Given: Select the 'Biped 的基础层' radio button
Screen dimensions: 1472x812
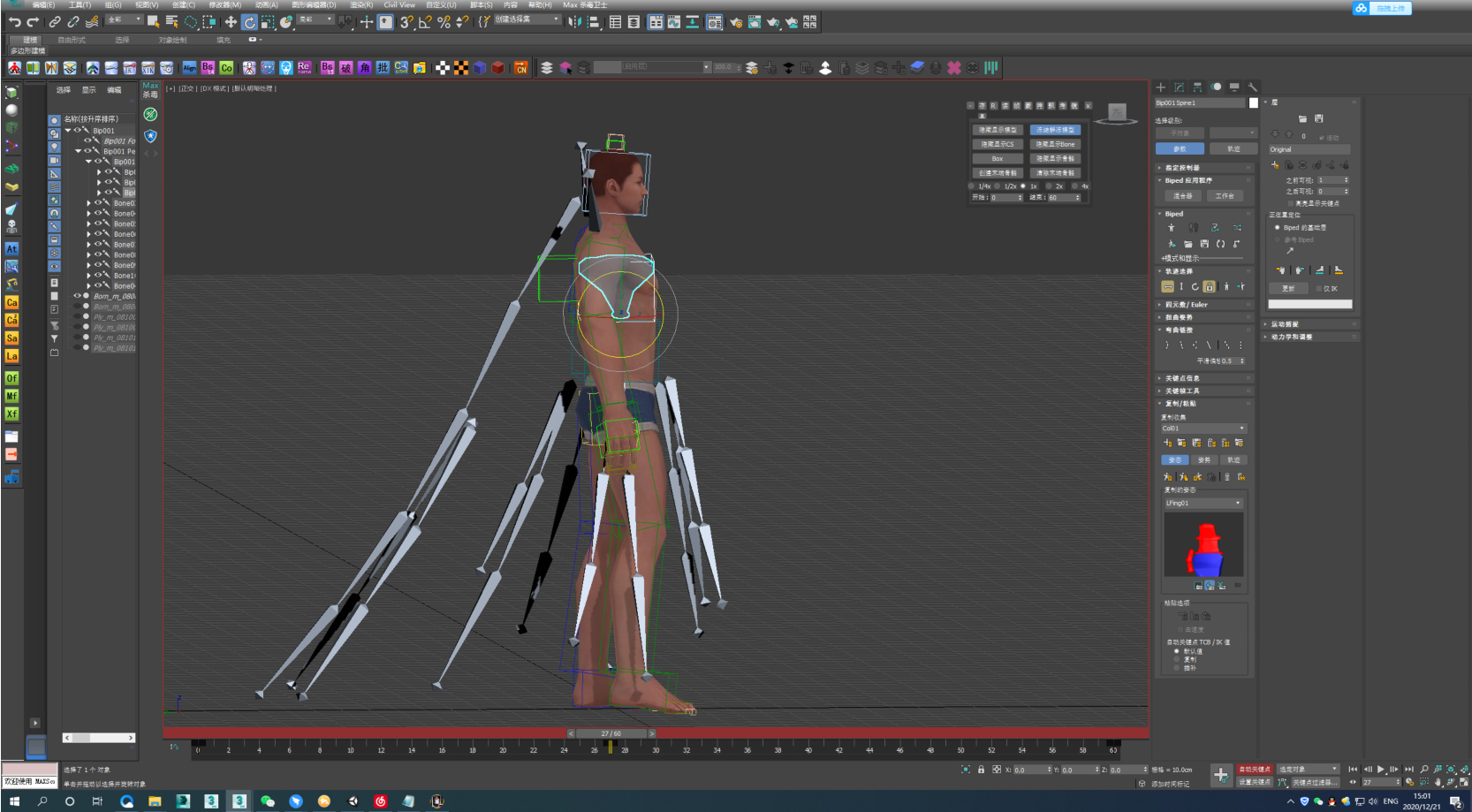Looking at the screenshot, I should (x=1277, y=228).
